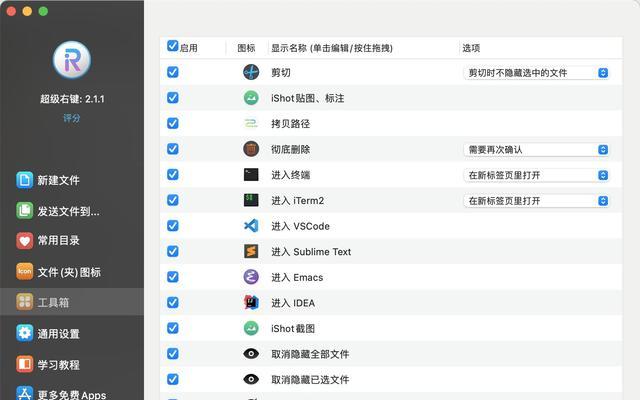
Task: Uncheck the 进入 Sublime Text checkbox
Action: click(x=173, y=251)
